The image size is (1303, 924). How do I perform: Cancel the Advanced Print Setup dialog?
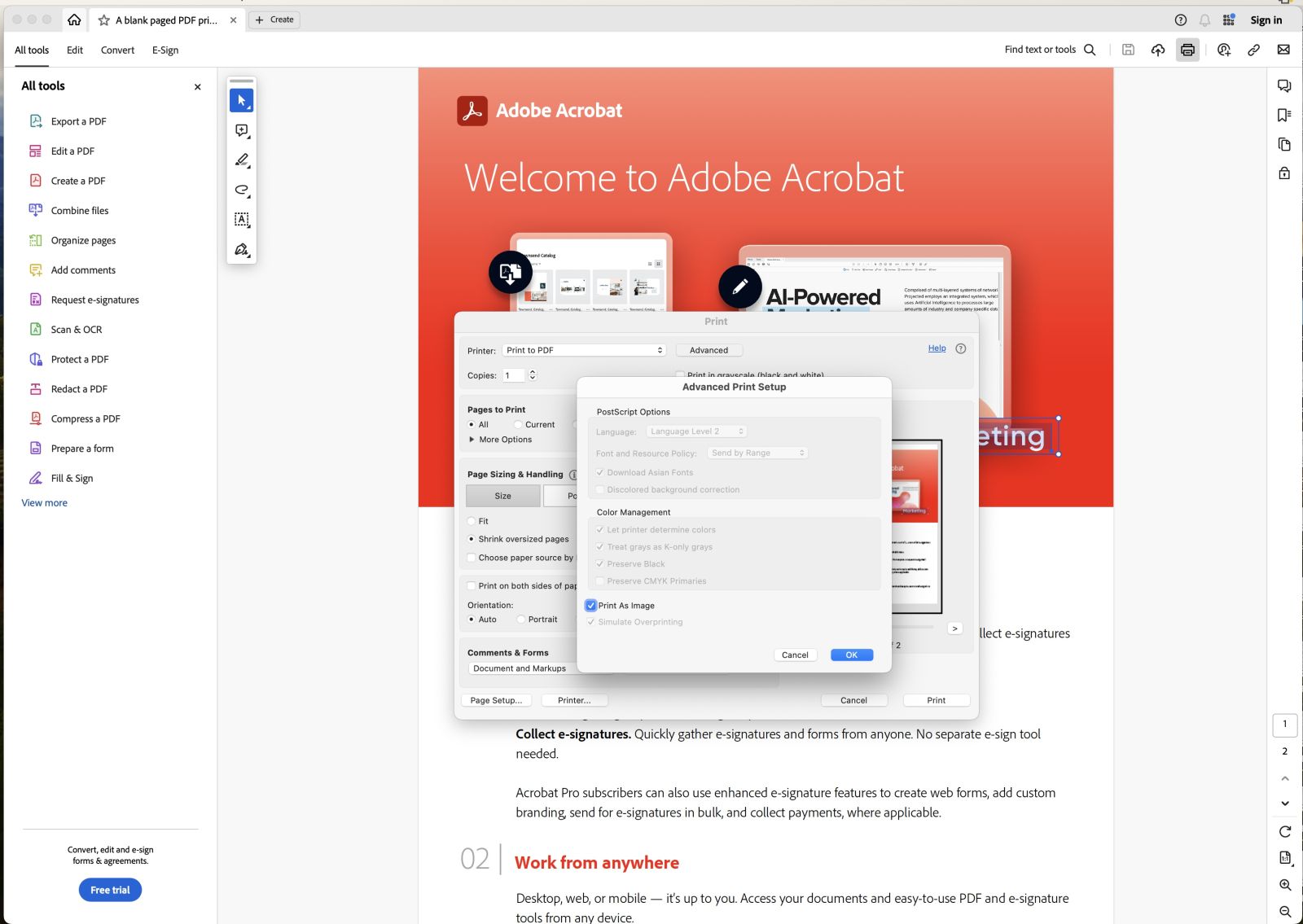coord(795,655)
